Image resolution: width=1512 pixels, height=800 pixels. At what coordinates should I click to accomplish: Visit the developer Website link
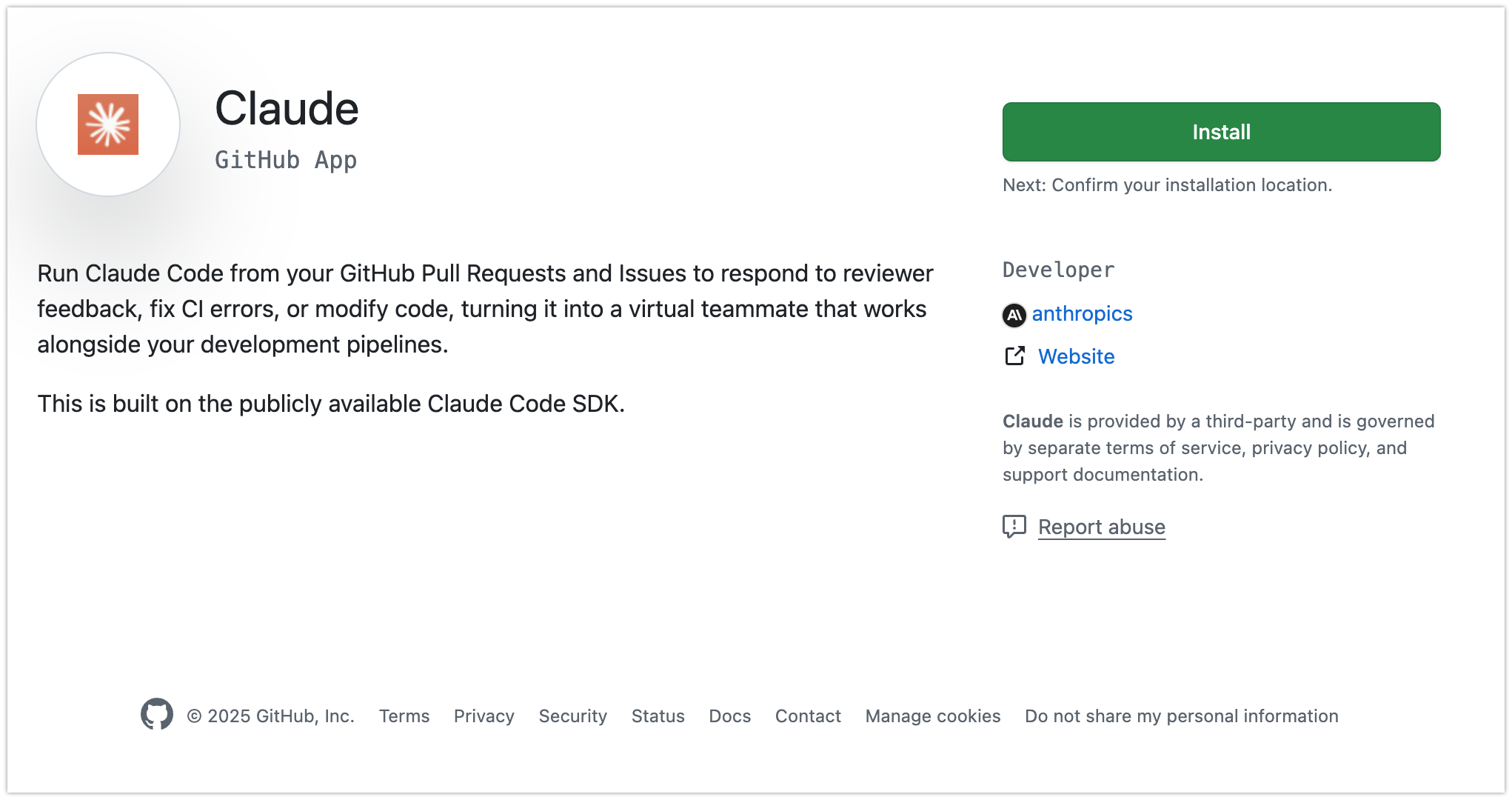click(1076, 356)
